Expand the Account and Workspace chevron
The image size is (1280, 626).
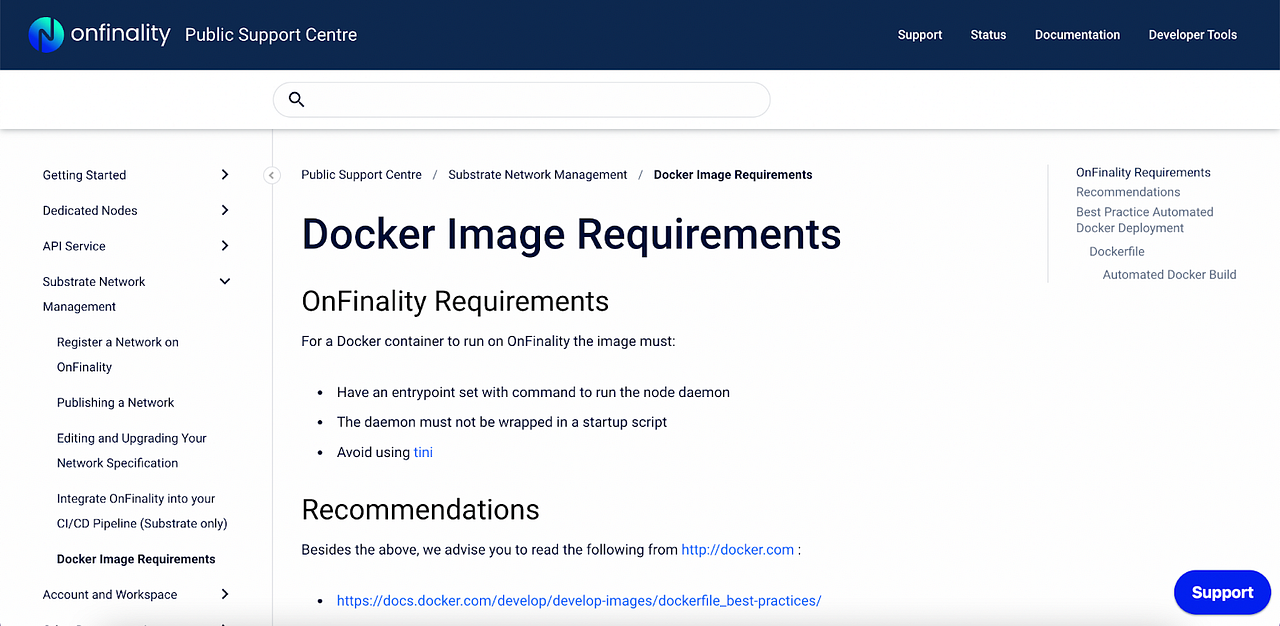click(x=225, y=594)
